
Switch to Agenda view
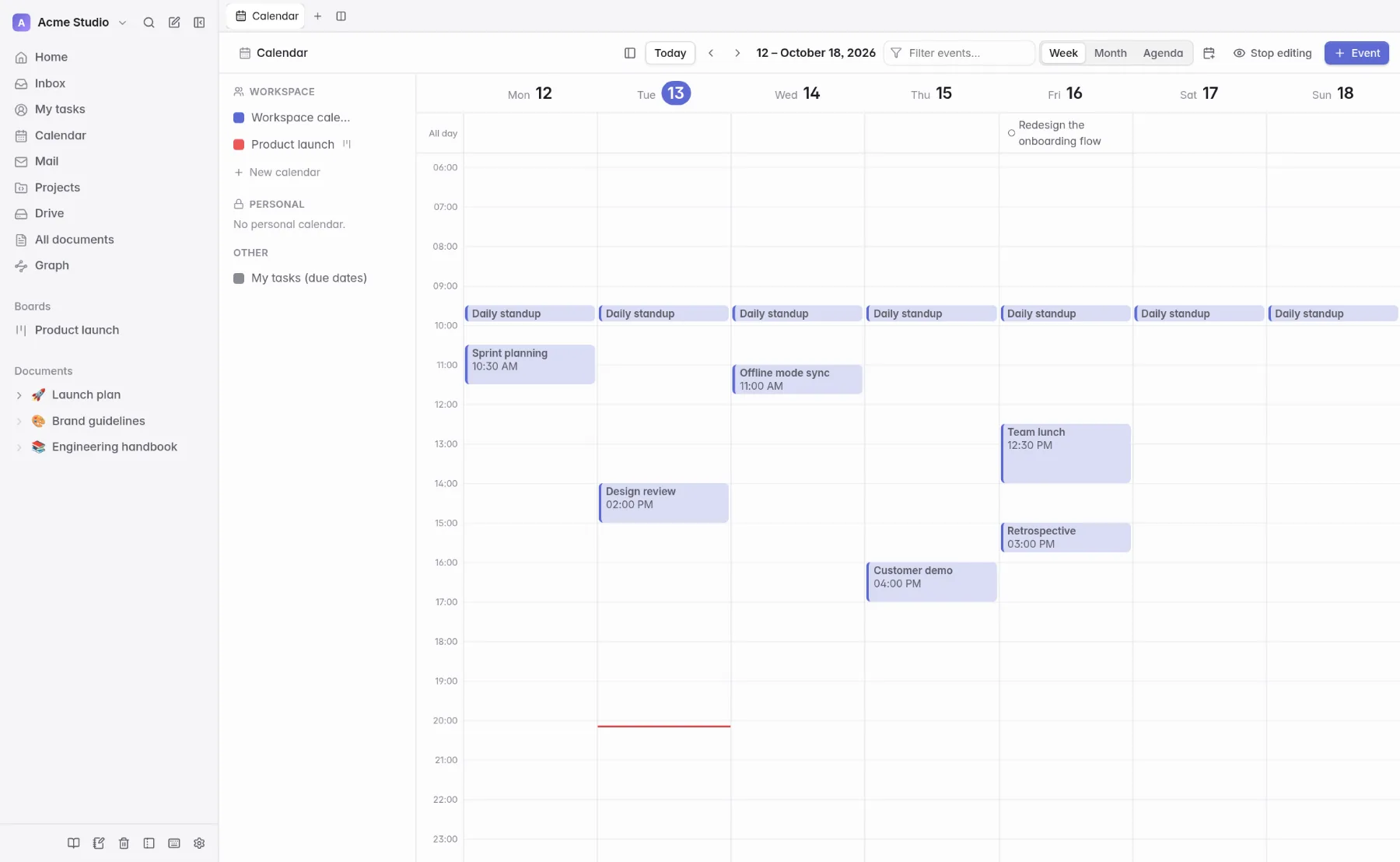click(1163, 53)
